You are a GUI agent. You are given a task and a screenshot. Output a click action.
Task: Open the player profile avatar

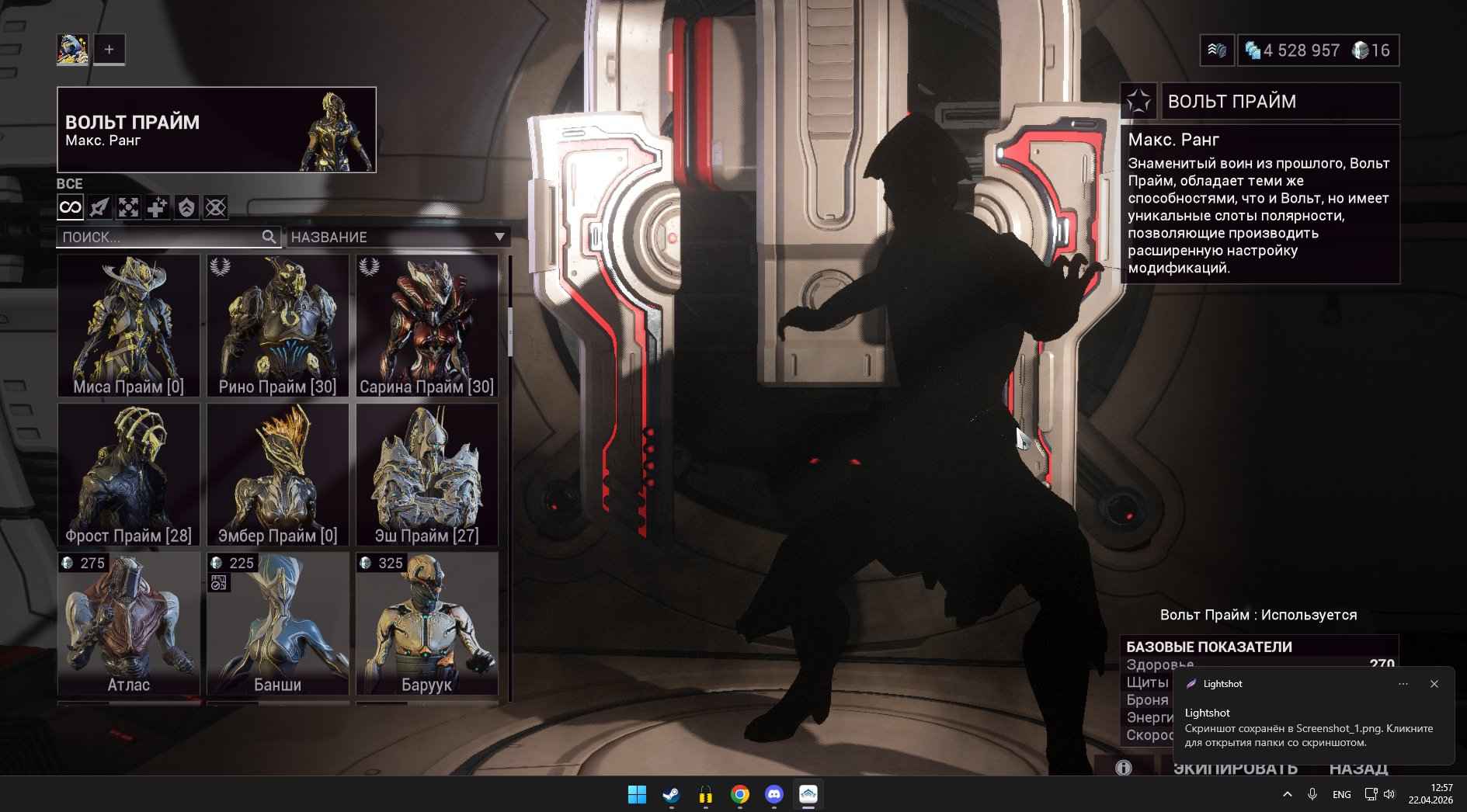pos(72,50)
